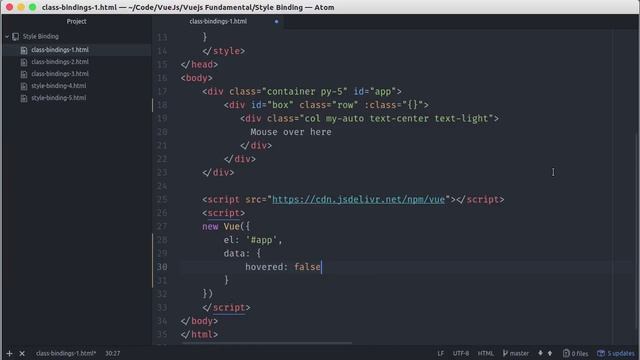
Task: Click file icon beside style-binding-5.html
Action: 24,98
